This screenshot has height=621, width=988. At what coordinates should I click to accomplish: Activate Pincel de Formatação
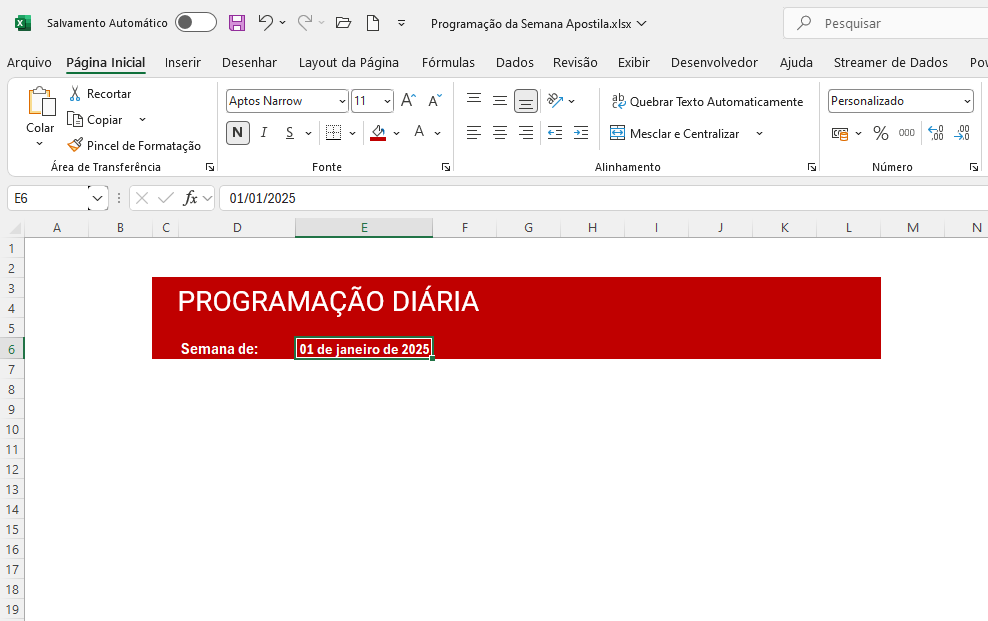[x=134, y=145]
